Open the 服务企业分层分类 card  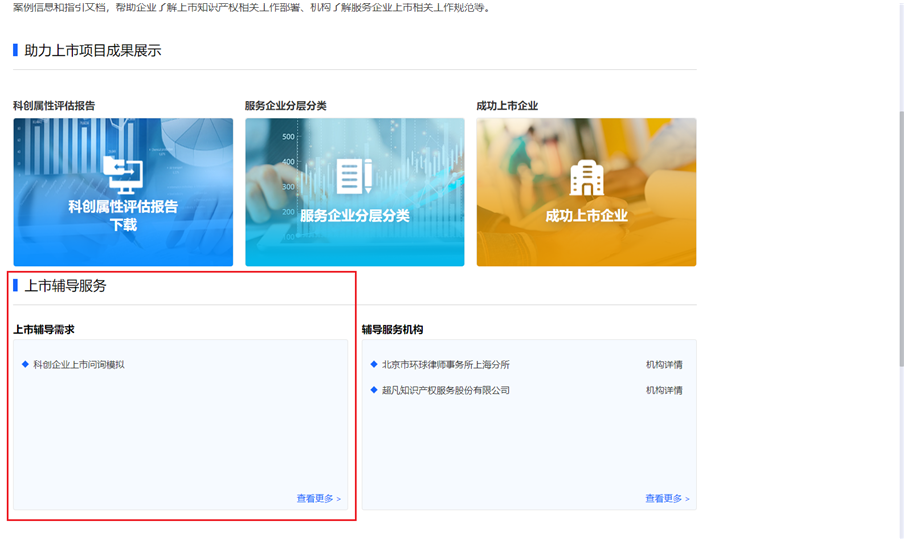tap(354, 192)
